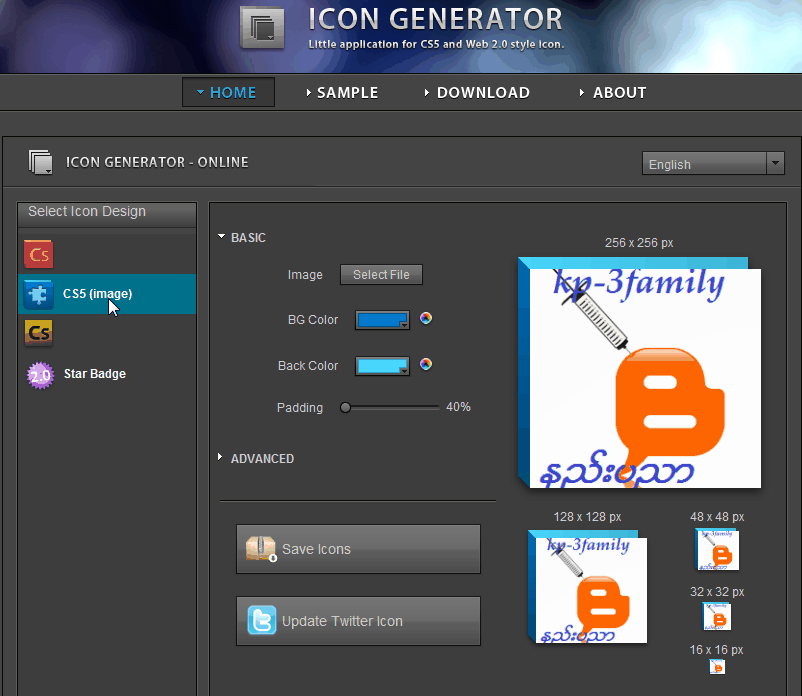
Task: Open the Back Color swatch dropdown
Action: [x=382, y=366]
